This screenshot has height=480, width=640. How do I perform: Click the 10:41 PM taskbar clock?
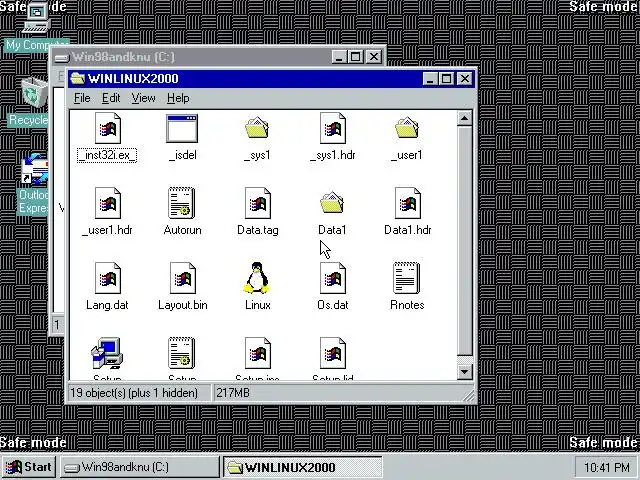(x=606, y=467)
